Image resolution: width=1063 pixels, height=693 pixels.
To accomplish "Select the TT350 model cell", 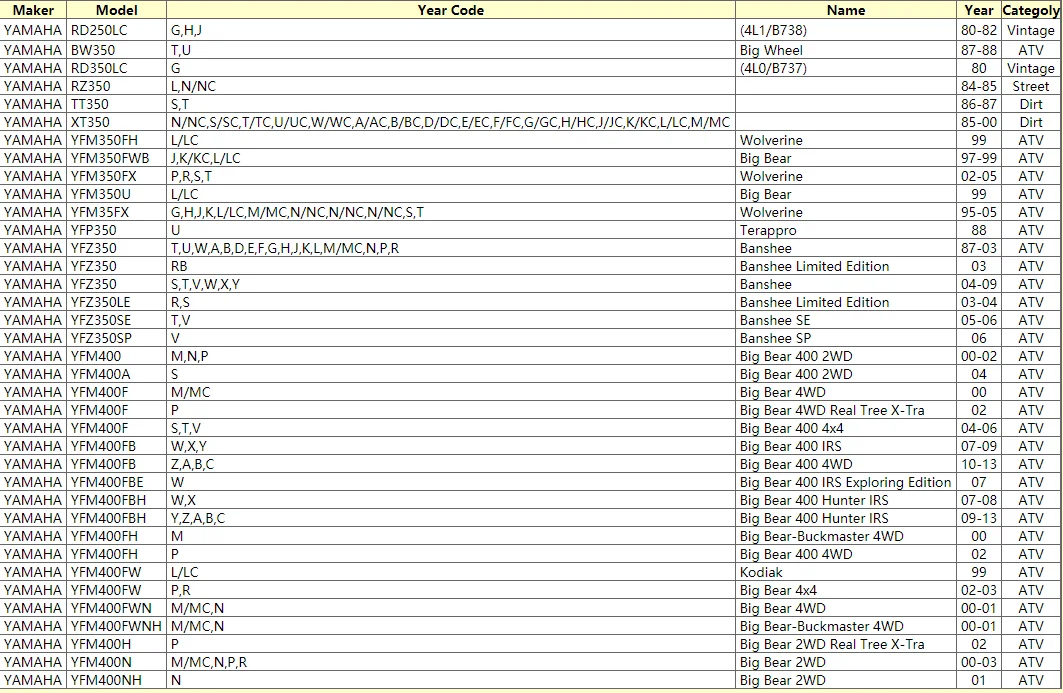I will [x=117, y=104].
